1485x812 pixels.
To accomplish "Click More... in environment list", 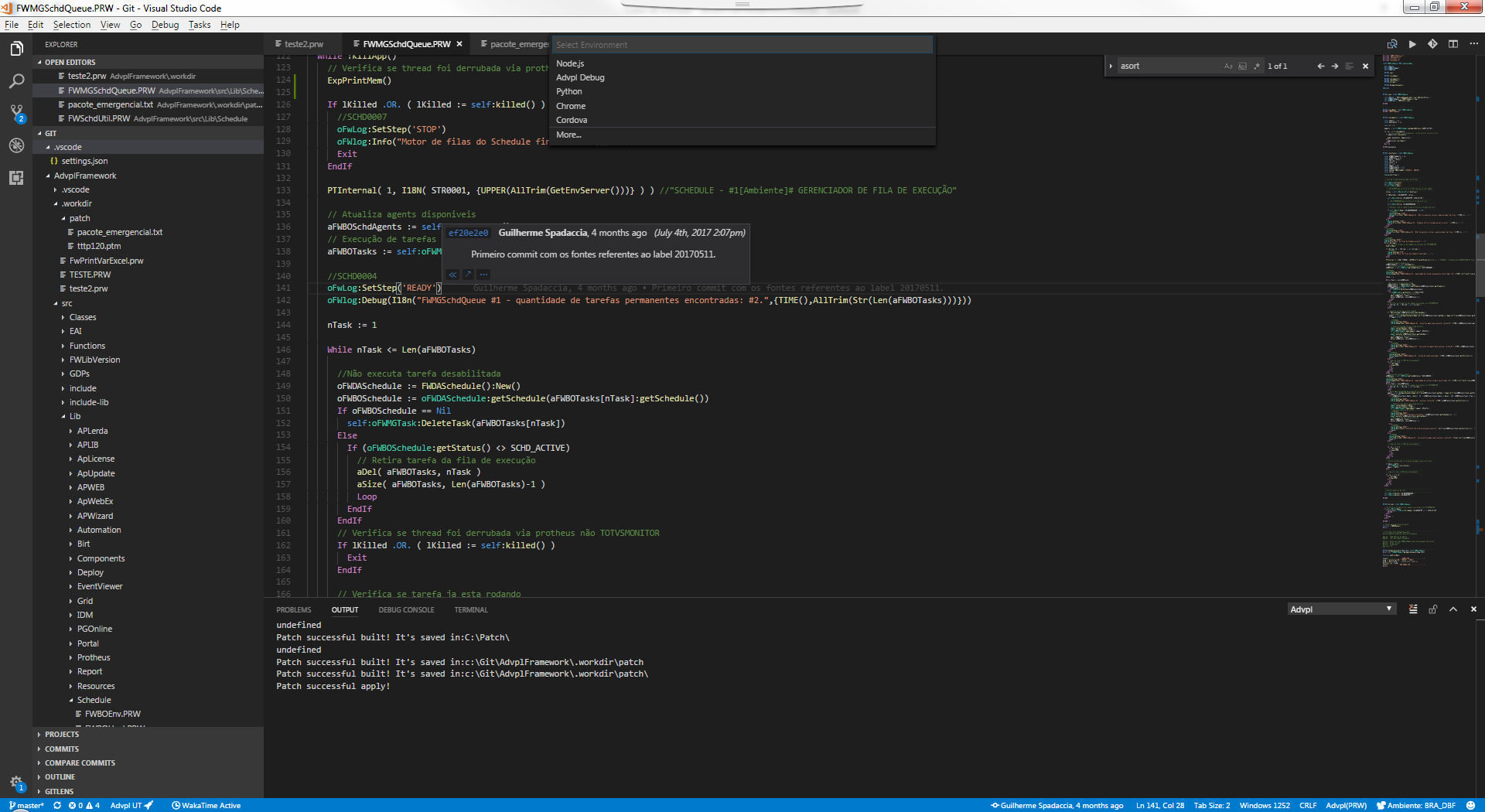I will 743,135.
